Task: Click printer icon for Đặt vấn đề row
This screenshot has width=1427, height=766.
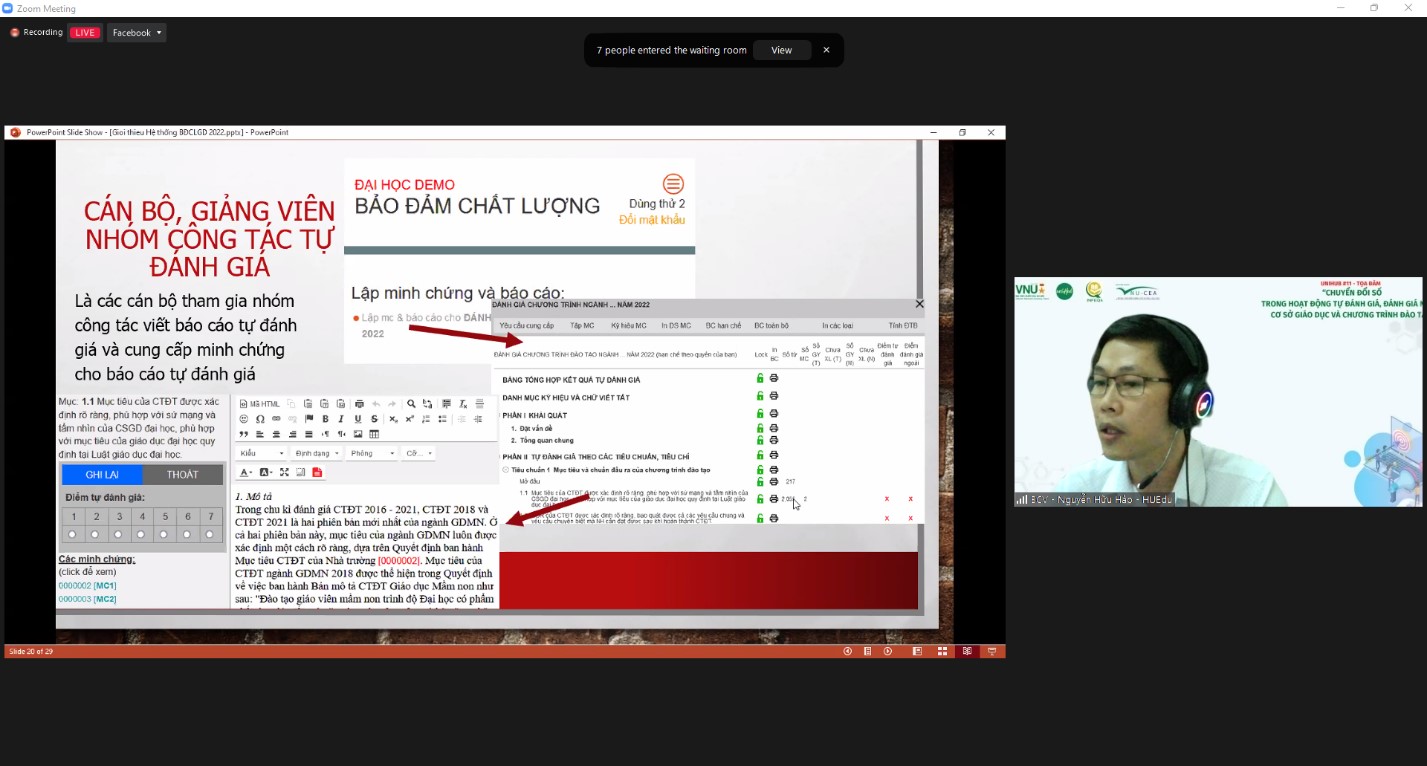Action: pyautogui.click(x=774, y=428)
